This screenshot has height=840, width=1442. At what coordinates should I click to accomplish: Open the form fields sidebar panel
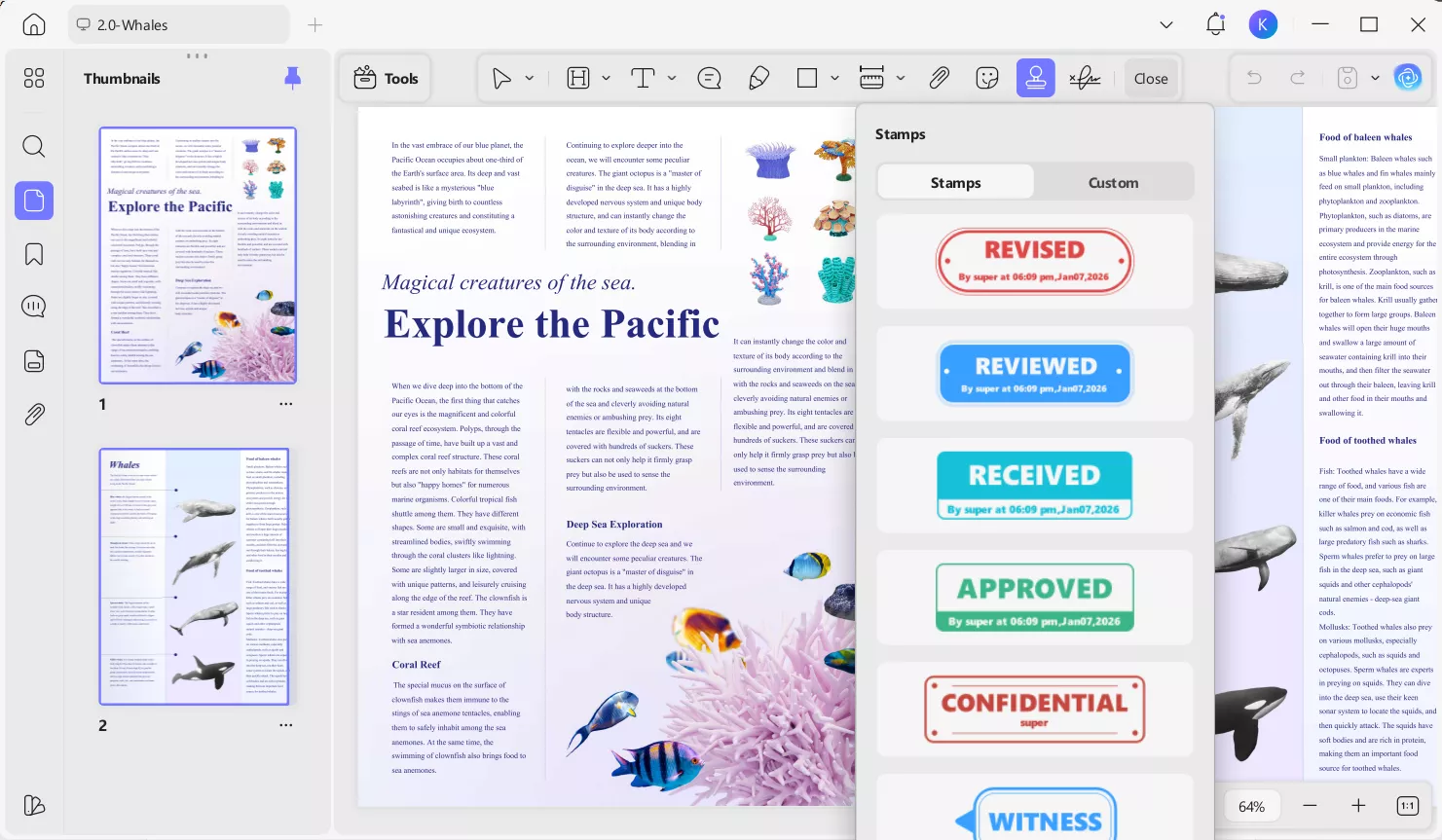[34, 361]
